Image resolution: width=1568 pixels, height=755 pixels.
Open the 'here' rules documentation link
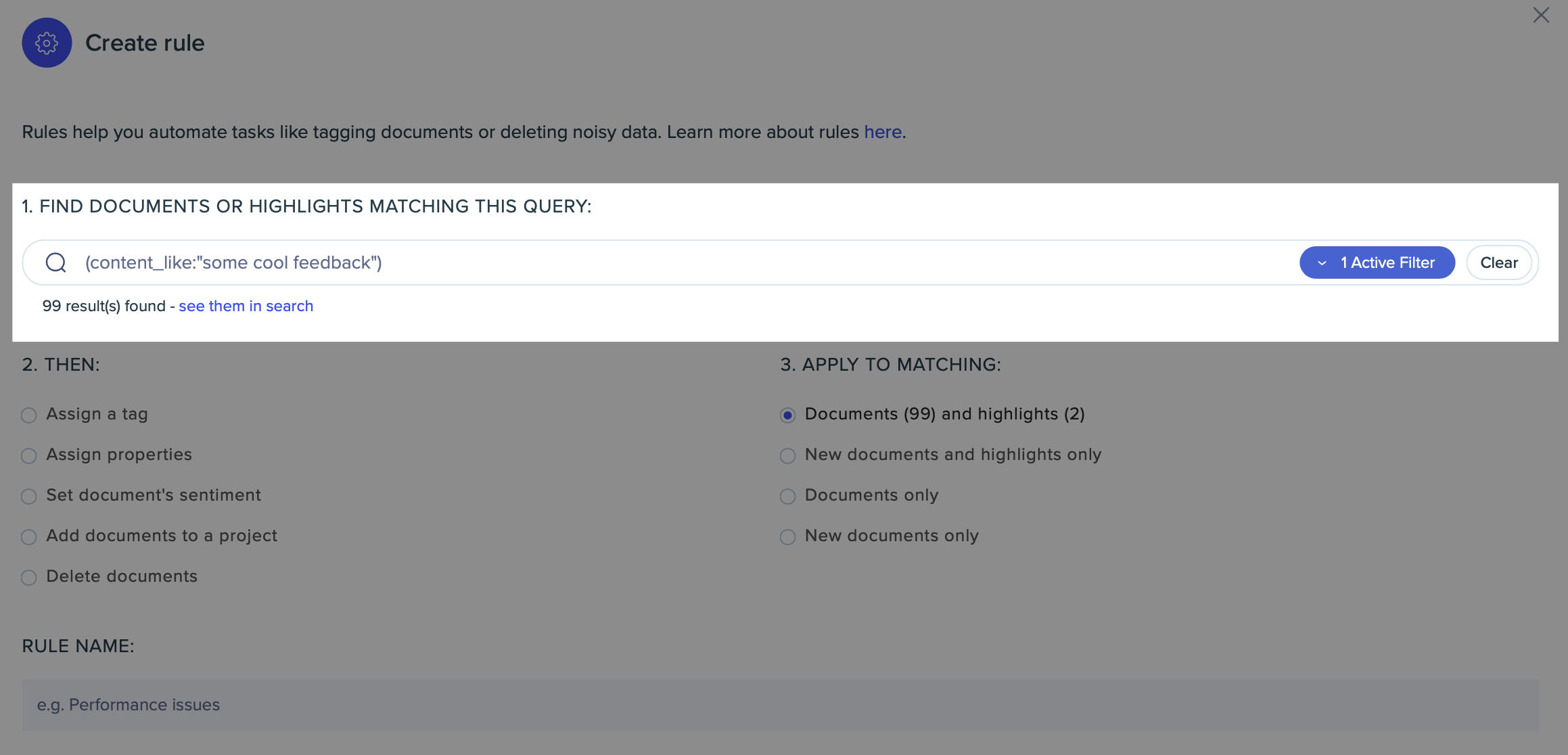coord(883,132)
